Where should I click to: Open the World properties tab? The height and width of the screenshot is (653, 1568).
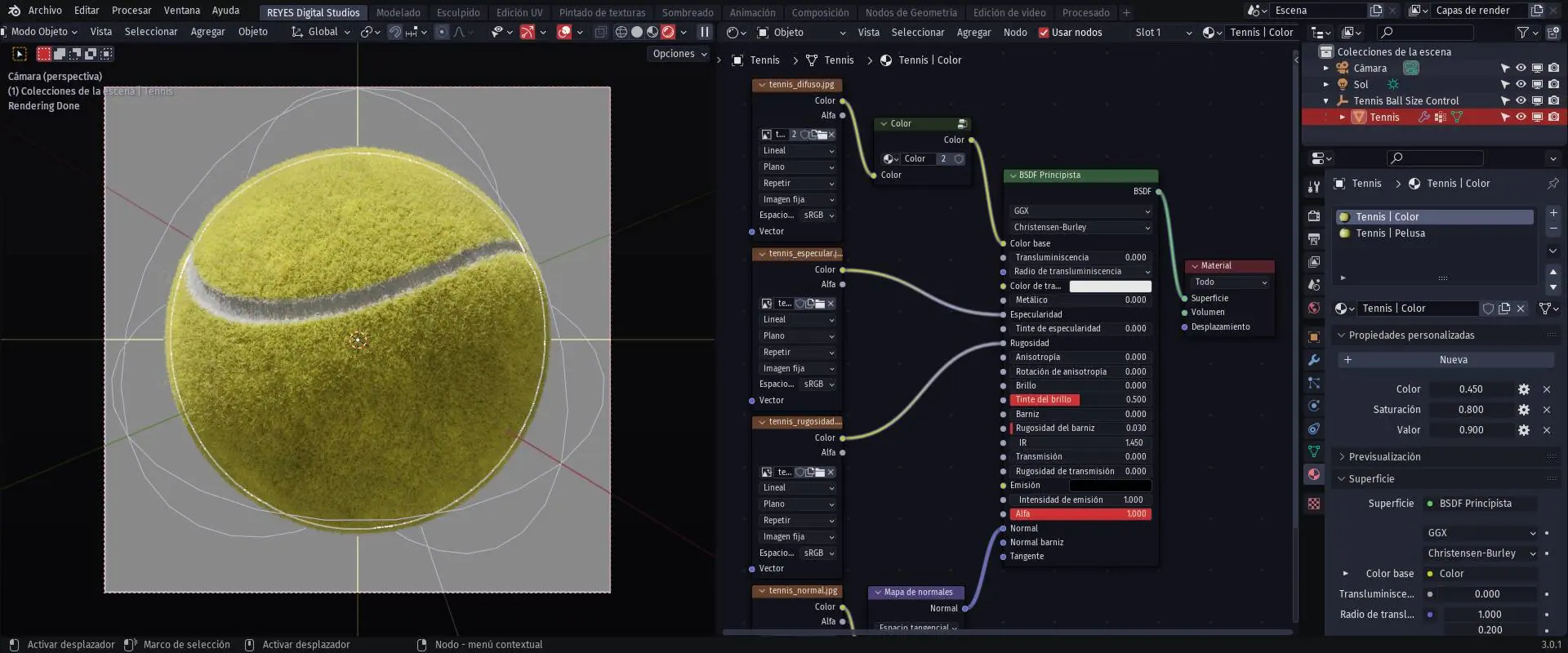pos(1314,308)
